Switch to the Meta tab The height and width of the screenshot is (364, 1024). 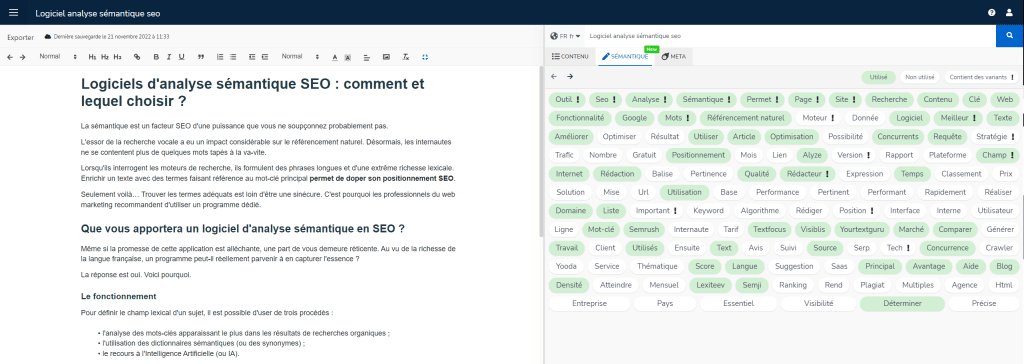click(673, 57)
